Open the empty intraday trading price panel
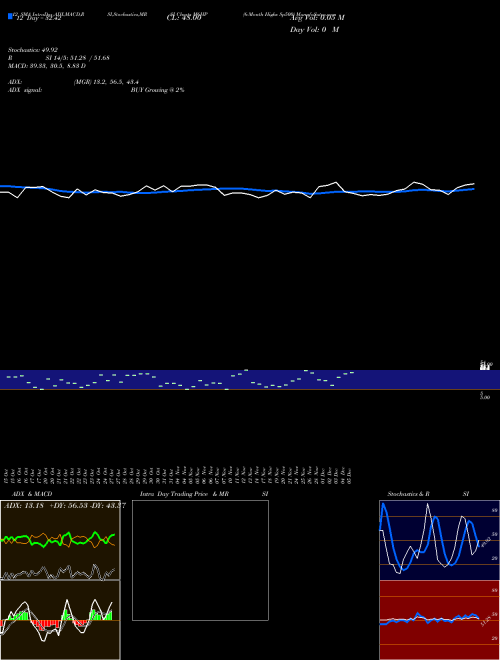The height and width of the screenshot is (660, 500). (200, 560)
